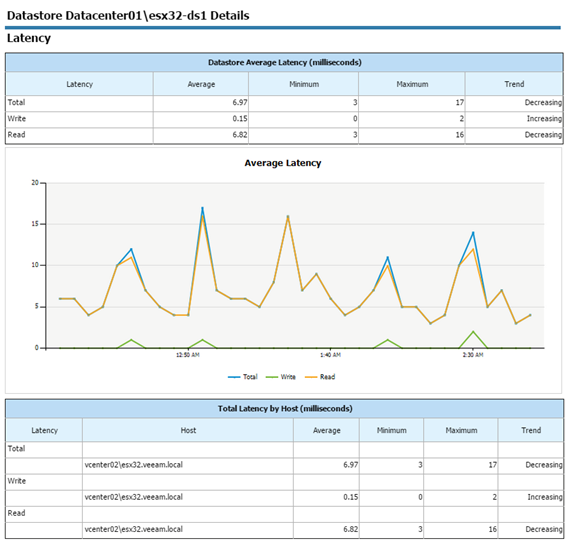Click the Read legend orange color swatch
The width and height of the screenshot is (567, 541).
[x=311, y=377]
